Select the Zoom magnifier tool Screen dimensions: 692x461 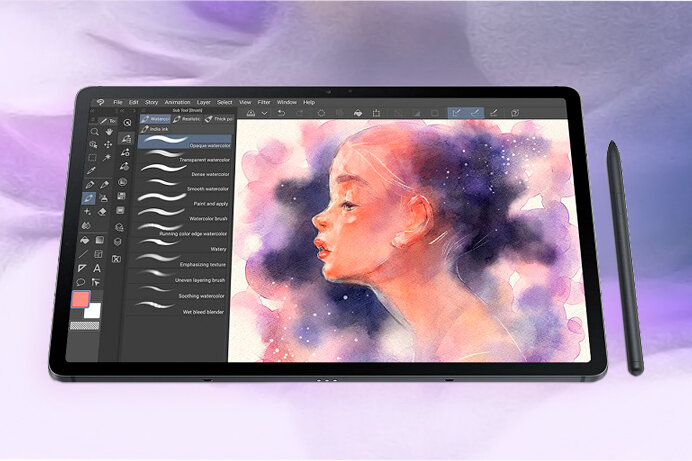pyautogui.click(x=94, y=131)
